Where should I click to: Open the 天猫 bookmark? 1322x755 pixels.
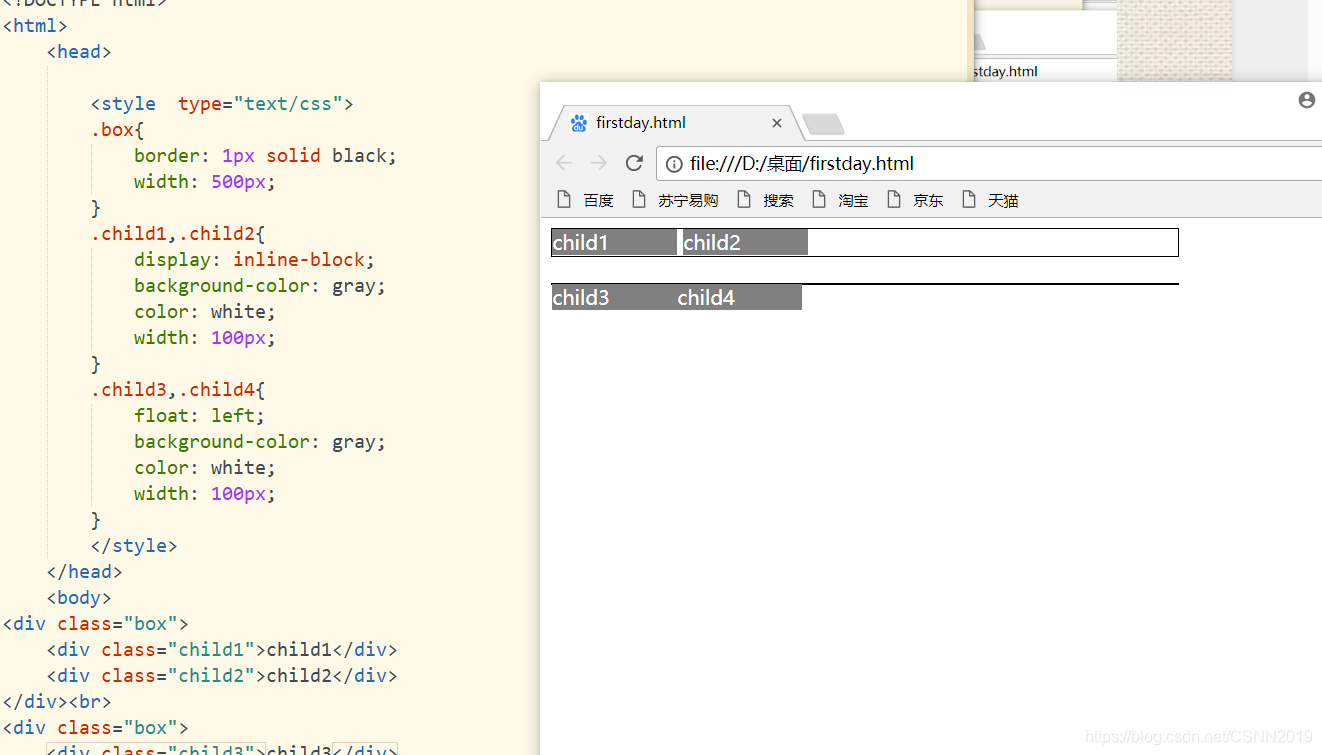pyautogui.click(x=990, y=200)
